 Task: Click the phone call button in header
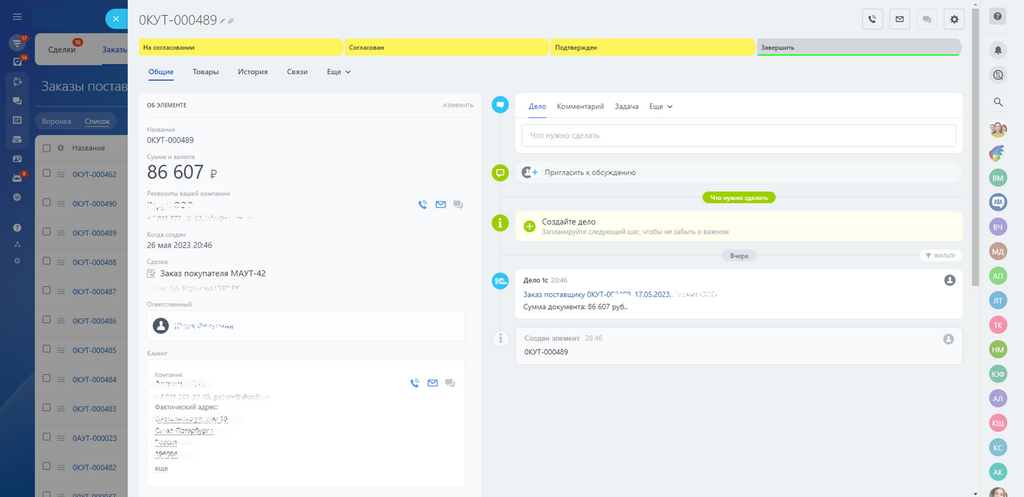(x=872, y=20)
